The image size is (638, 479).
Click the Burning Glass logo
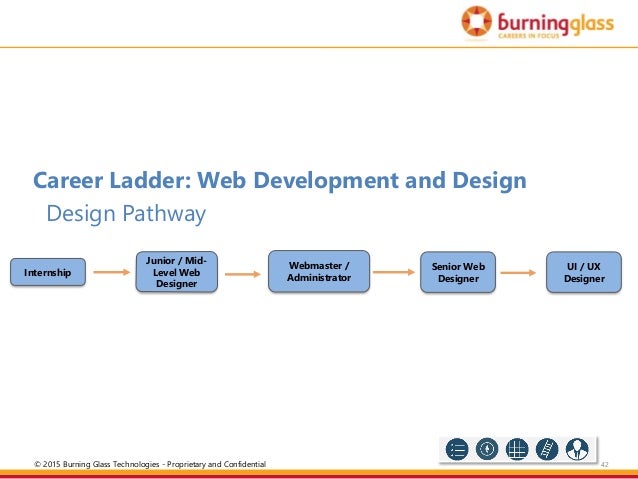click(537, 22)
